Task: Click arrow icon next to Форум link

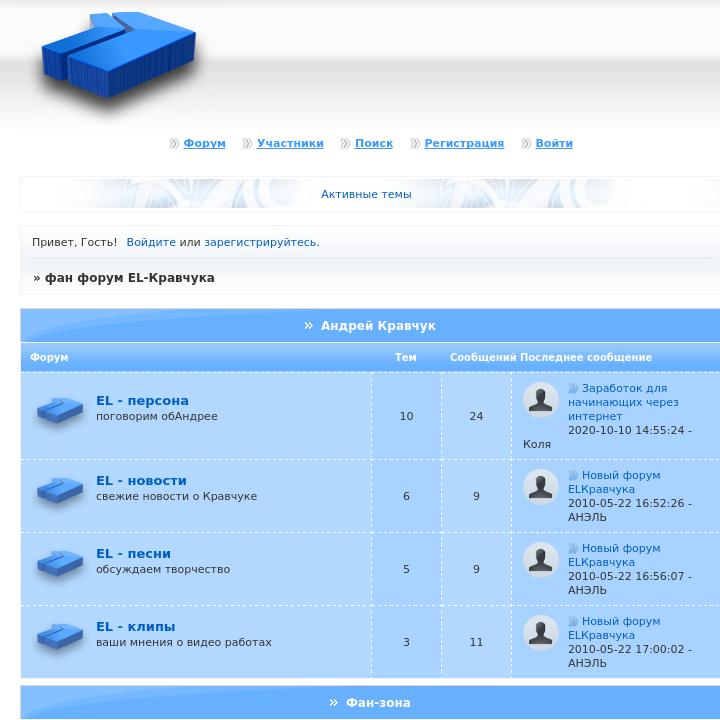Action: [174, 143]
